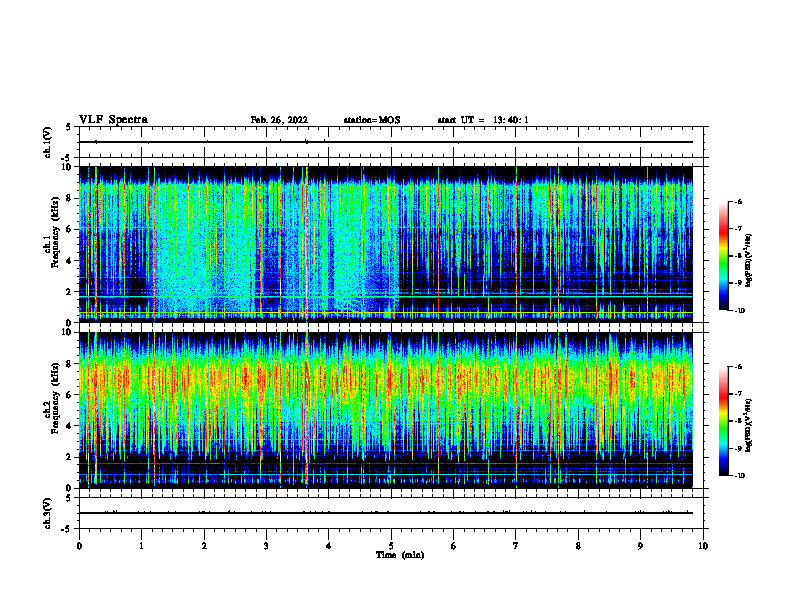Image resolution: width=792 pixels, height=612 pixels.
Task: Click the ch.2 color bar "log(PSD)" label
Action: coord(749,425)
